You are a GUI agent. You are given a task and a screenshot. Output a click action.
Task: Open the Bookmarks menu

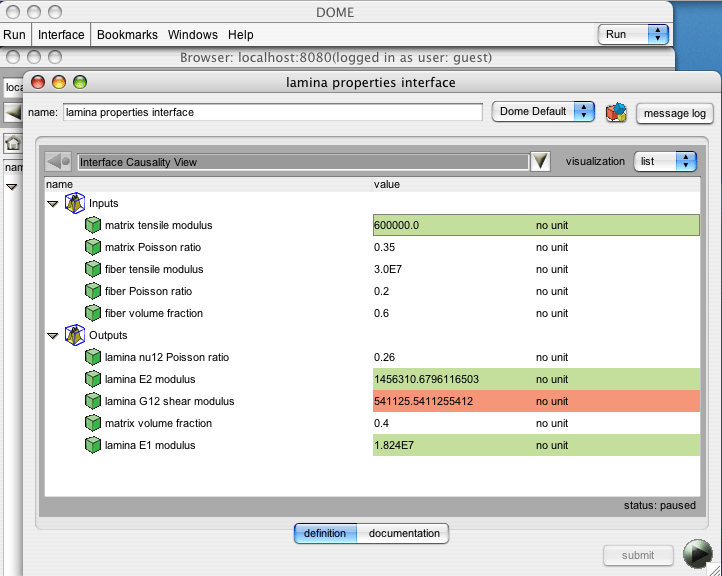[127, 35]
